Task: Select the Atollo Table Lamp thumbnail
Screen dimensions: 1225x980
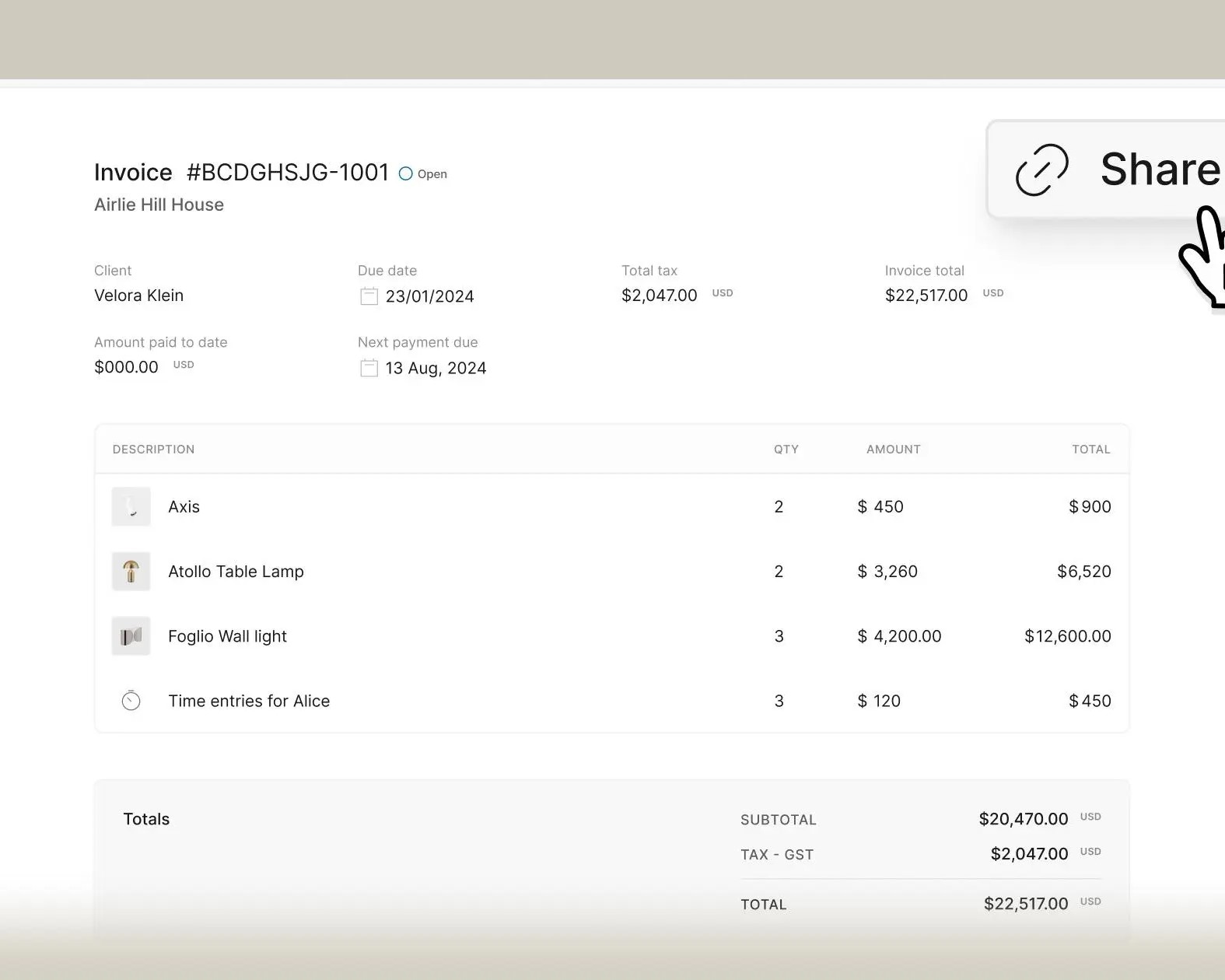Action: coord(131,572)
